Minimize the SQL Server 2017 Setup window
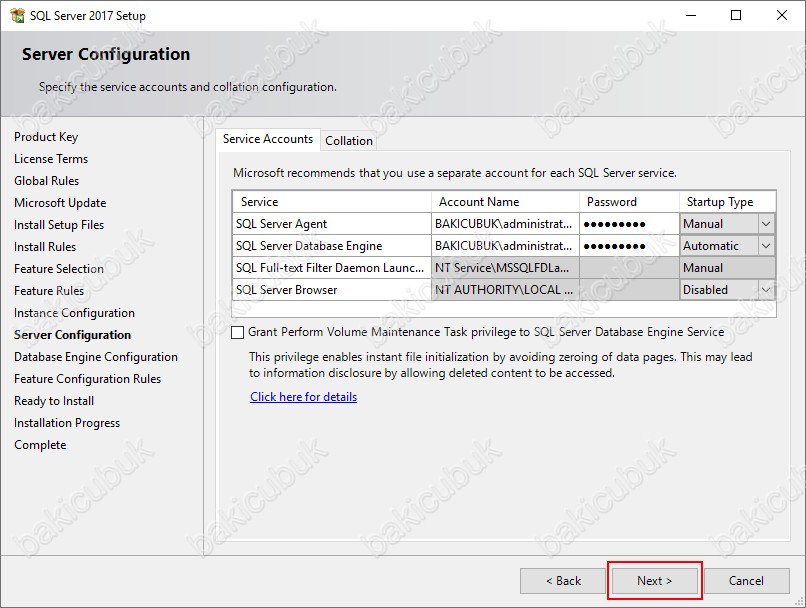The height and width of the screenshot is (608, 806). 691,15
